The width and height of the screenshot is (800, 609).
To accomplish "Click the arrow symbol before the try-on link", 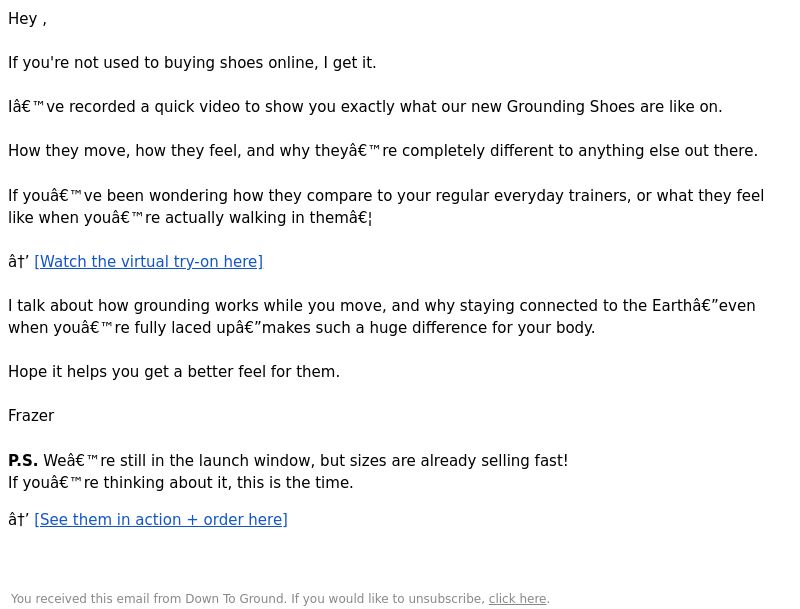I will [18, 262].
